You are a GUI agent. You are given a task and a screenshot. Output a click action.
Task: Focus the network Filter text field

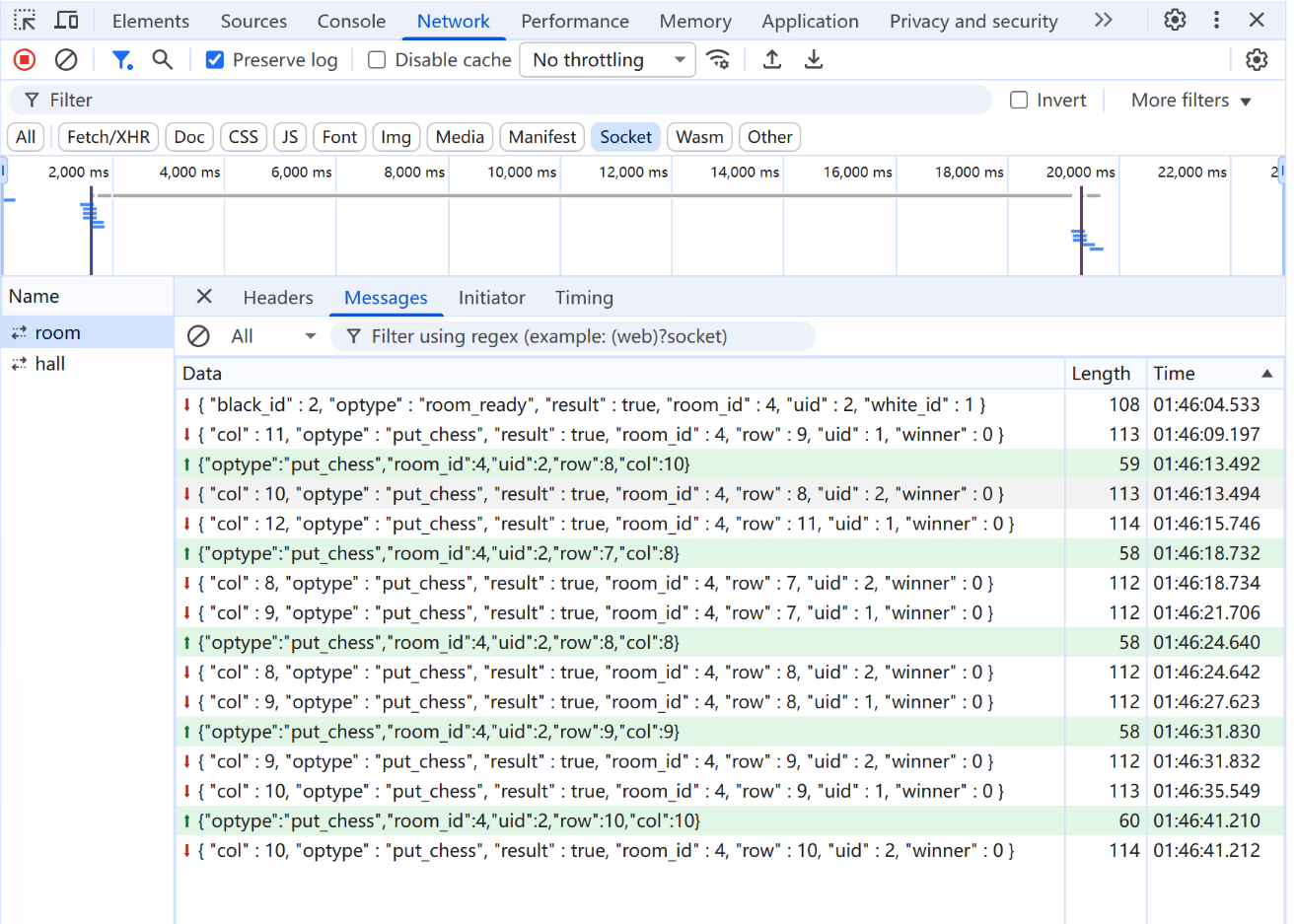pos(500,100)
